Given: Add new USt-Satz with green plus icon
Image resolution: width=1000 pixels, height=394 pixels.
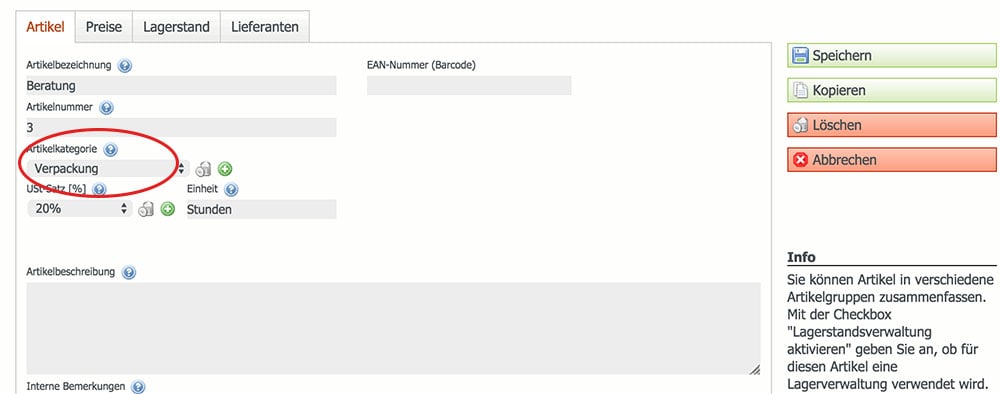Looking at the screenshot, I should [168, 208].
